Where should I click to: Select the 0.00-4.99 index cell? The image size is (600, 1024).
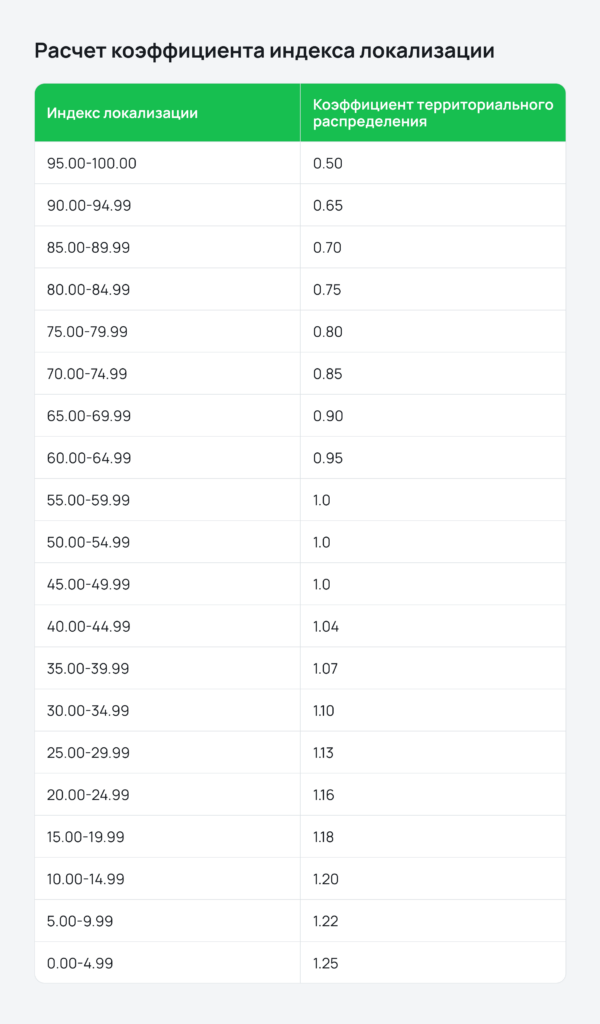point(80,963)
